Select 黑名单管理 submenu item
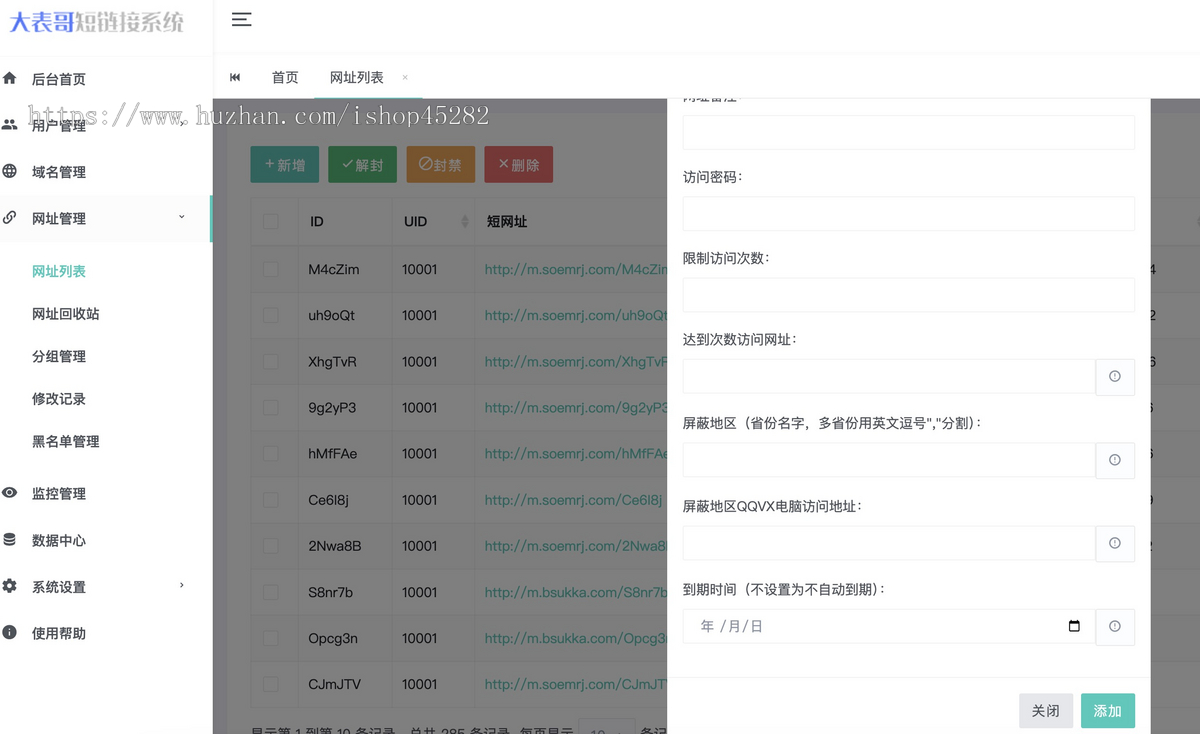The height and width of the screenshot is (734, 1200). pyautogui.click(x=65, y=441)
